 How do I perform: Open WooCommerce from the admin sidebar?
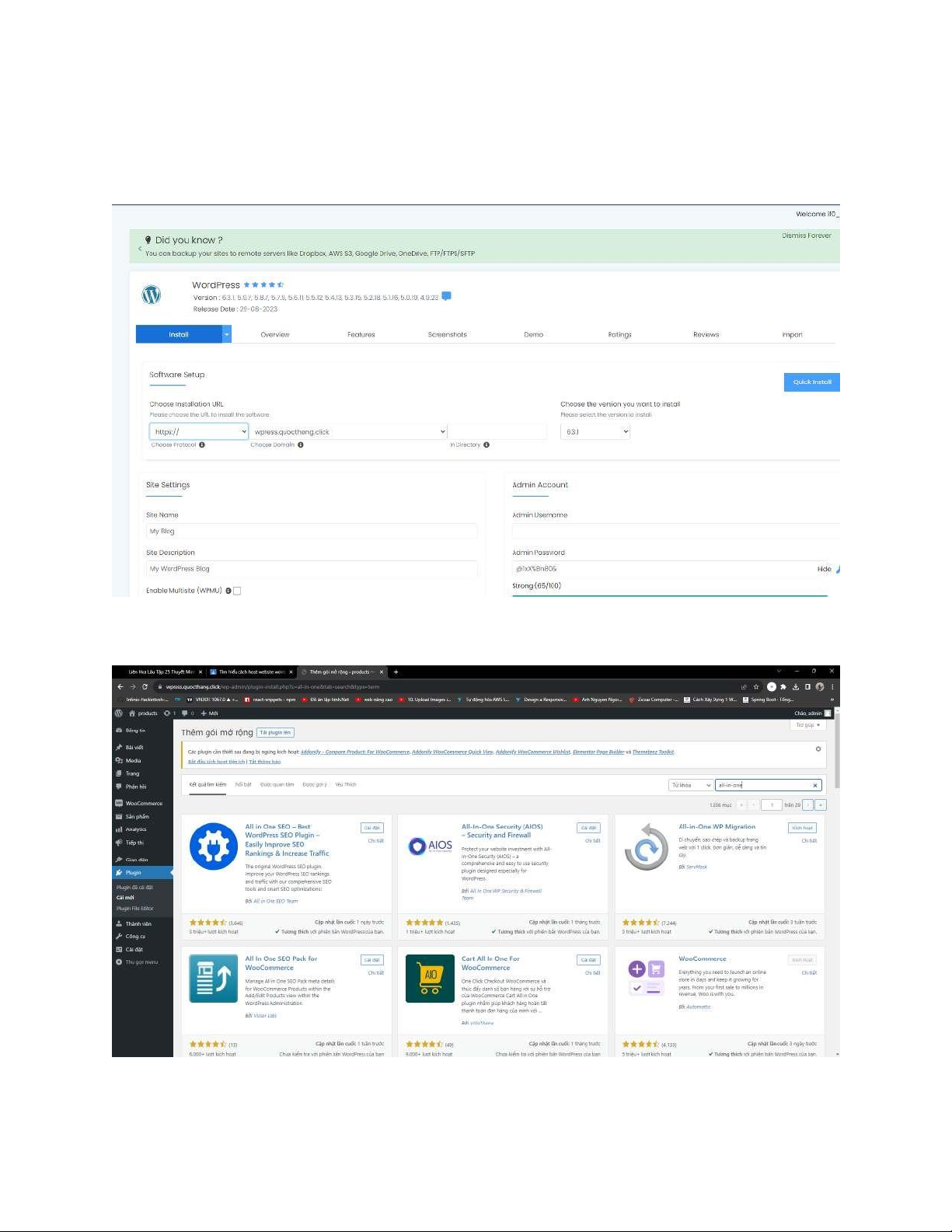[144, 803]
